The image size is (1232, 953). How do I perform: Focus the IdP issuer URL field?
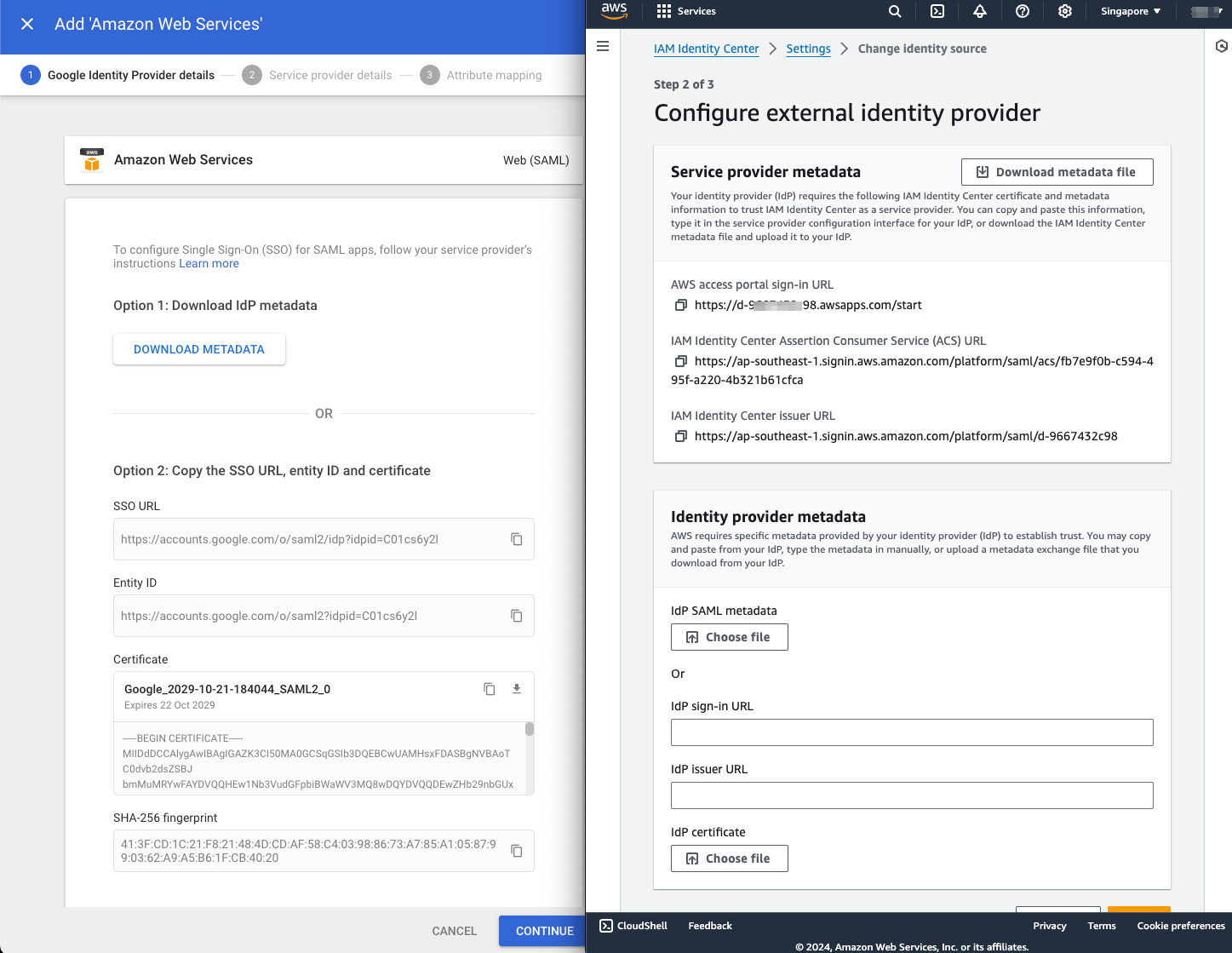coord(912,795)
